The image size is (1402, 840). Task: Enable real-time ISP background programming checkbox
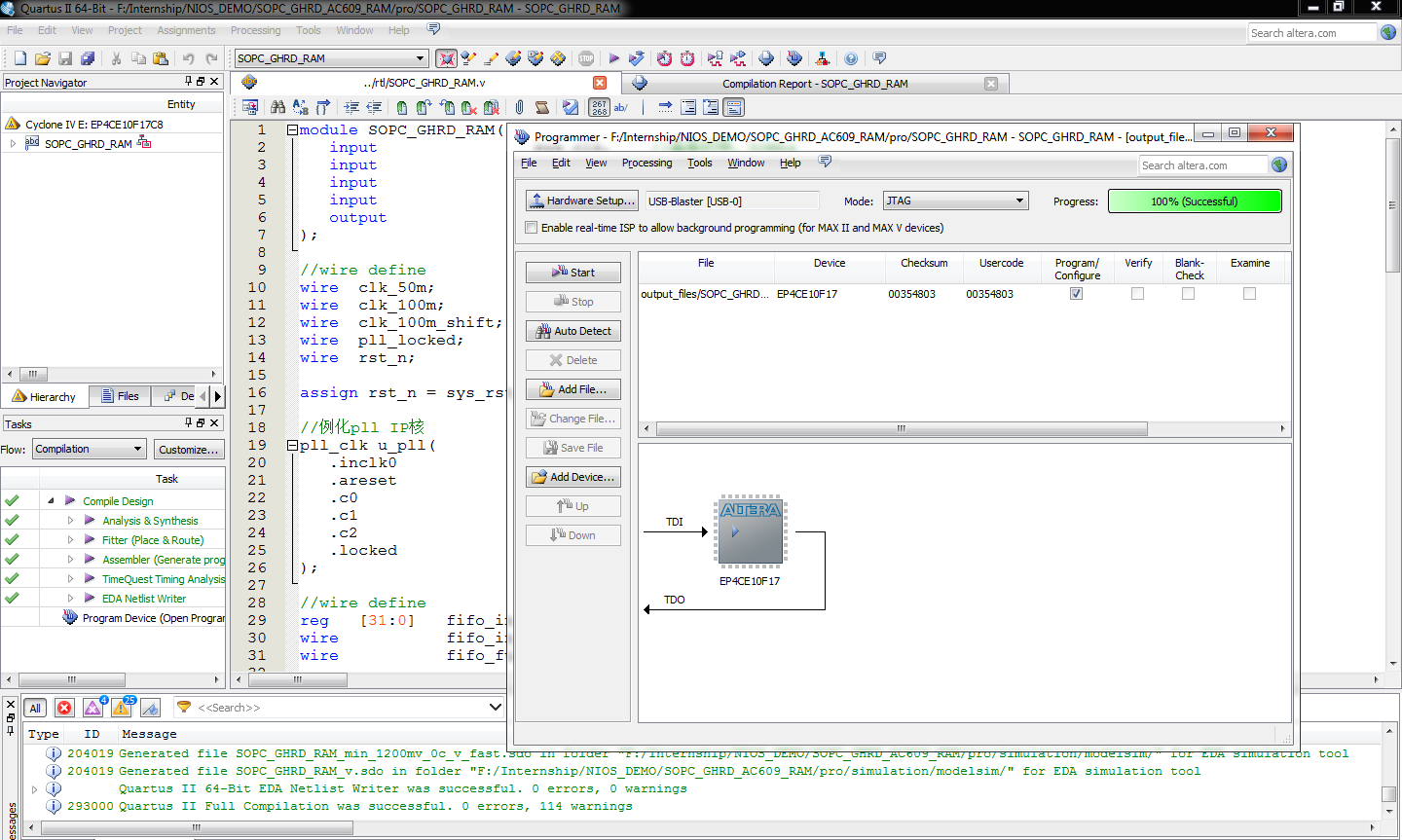point(531,227)
